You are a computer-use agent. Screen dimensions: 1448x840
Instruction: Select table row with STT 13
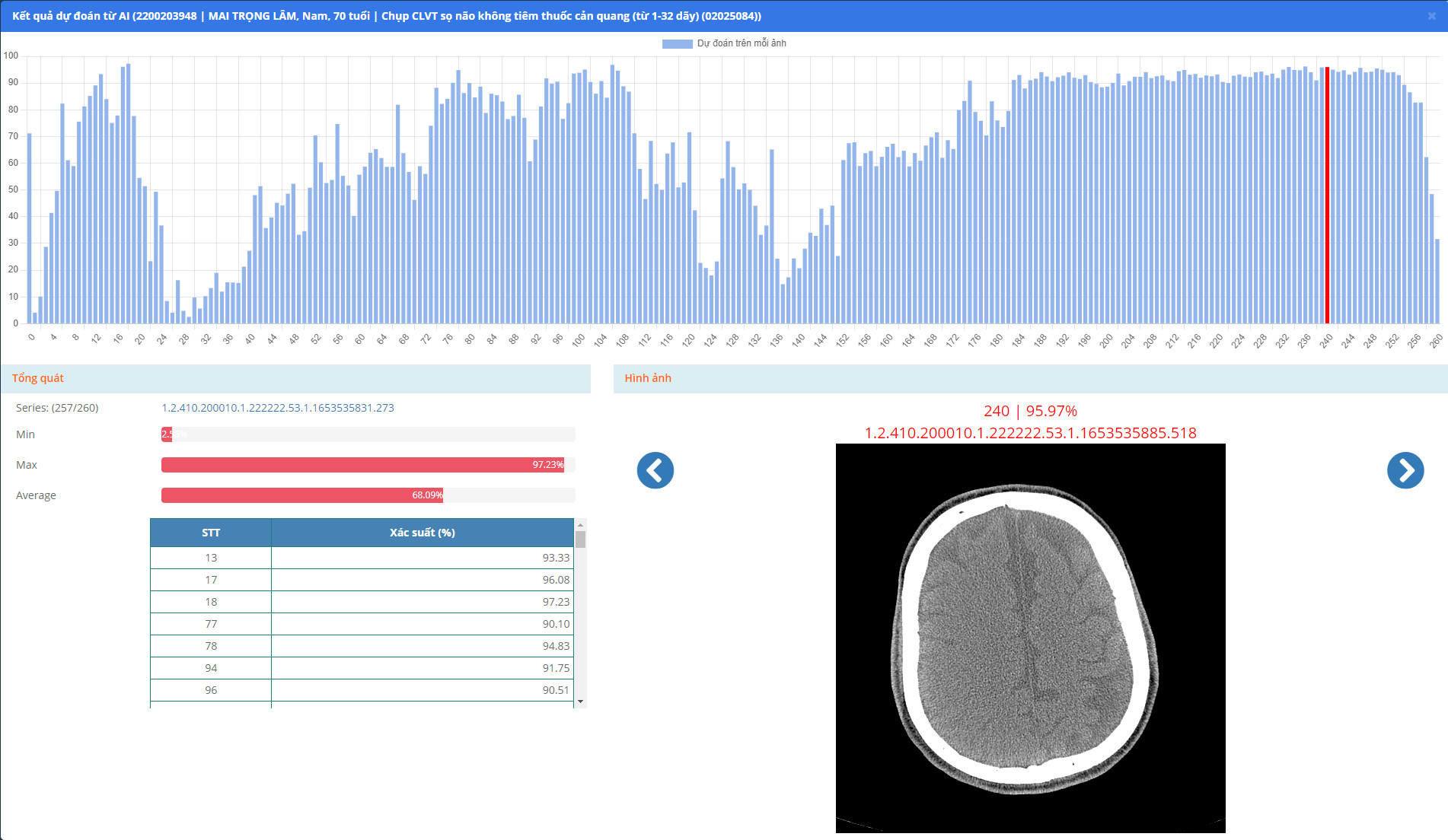pos(362,558)
